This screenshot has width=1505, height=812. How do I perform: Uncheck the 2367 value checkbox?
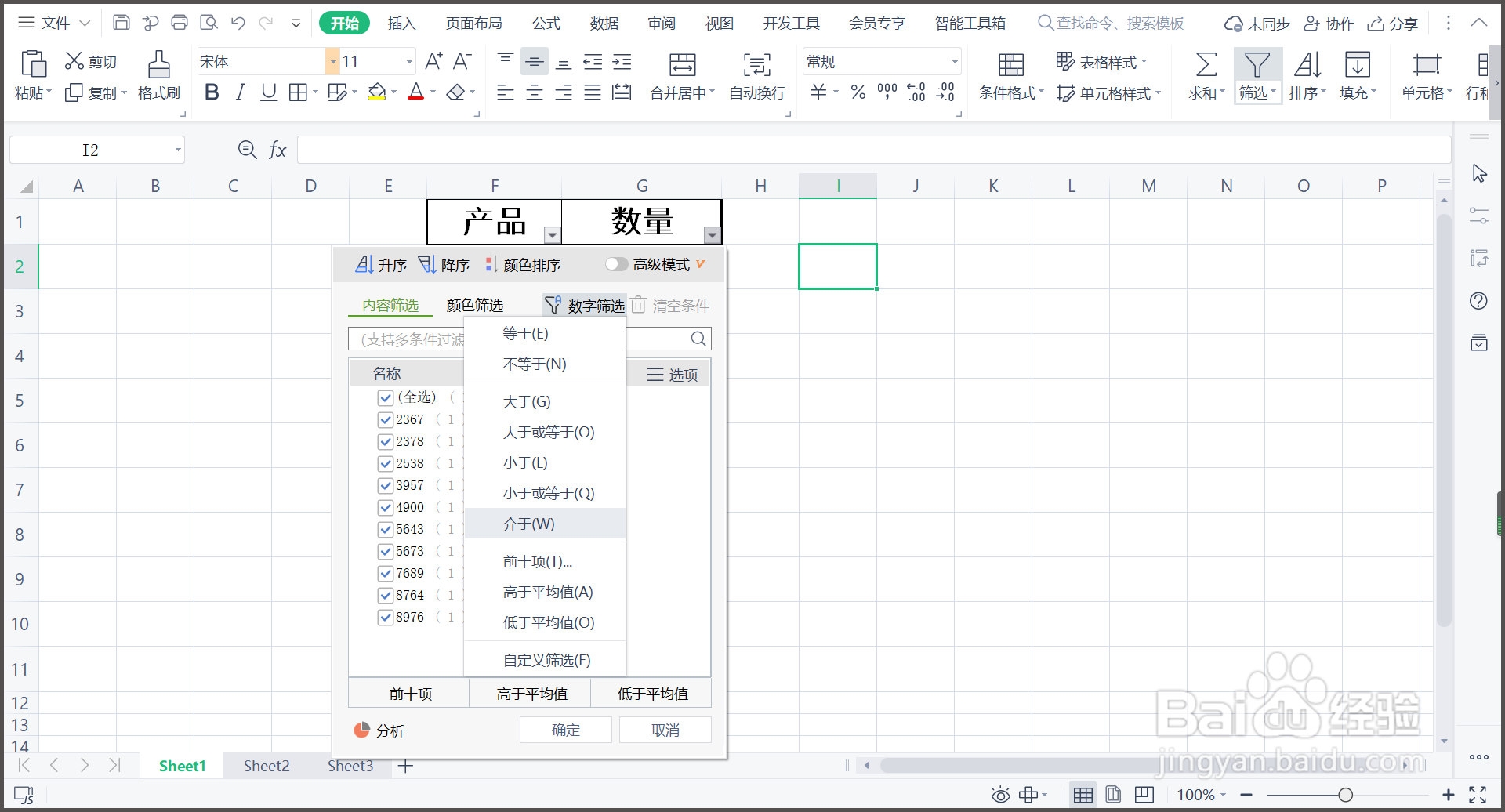385,419
